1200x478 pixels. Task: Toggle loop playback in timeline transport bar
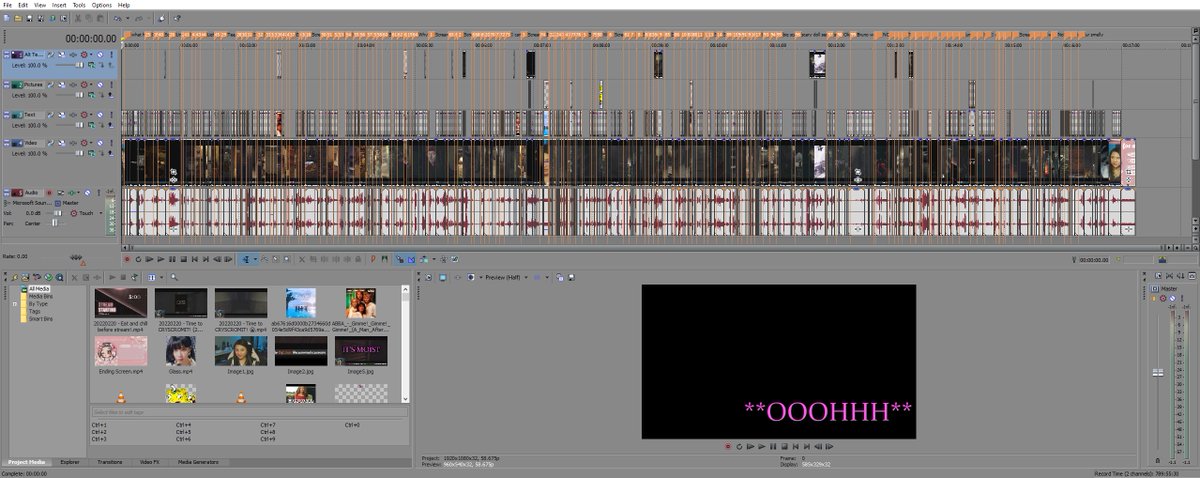click(138, 259)
